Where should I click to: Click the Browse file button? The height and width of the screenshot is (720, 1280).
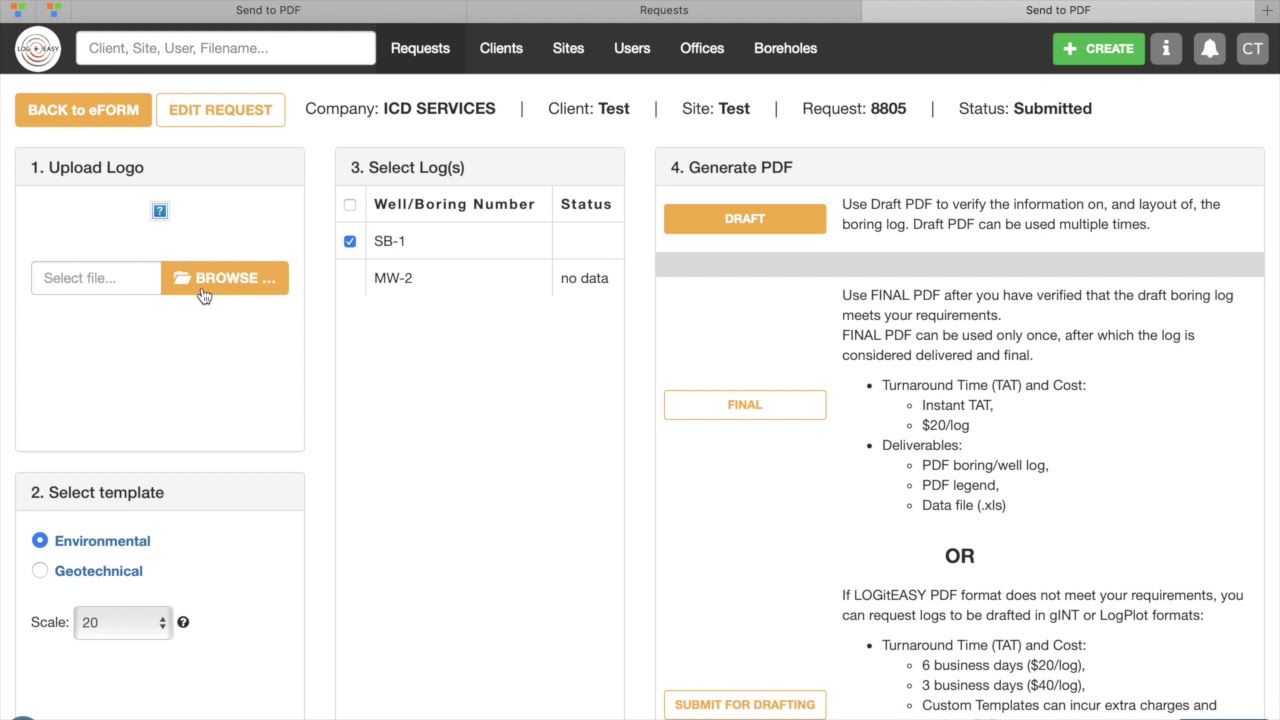point(225,278)
